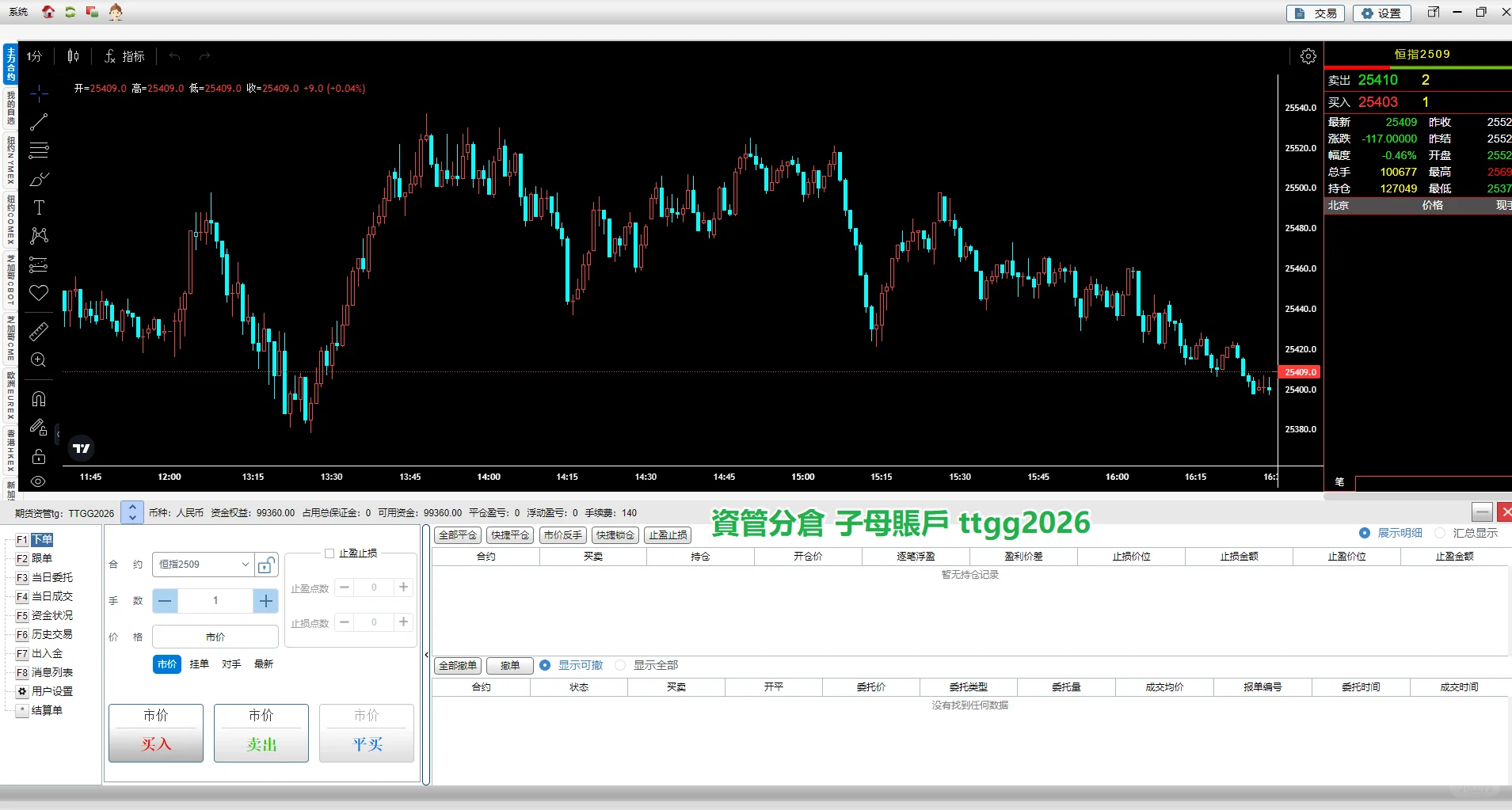1512x810 pixels.
Task: Select the trend line drawing tool
Action: coord(38,122)
